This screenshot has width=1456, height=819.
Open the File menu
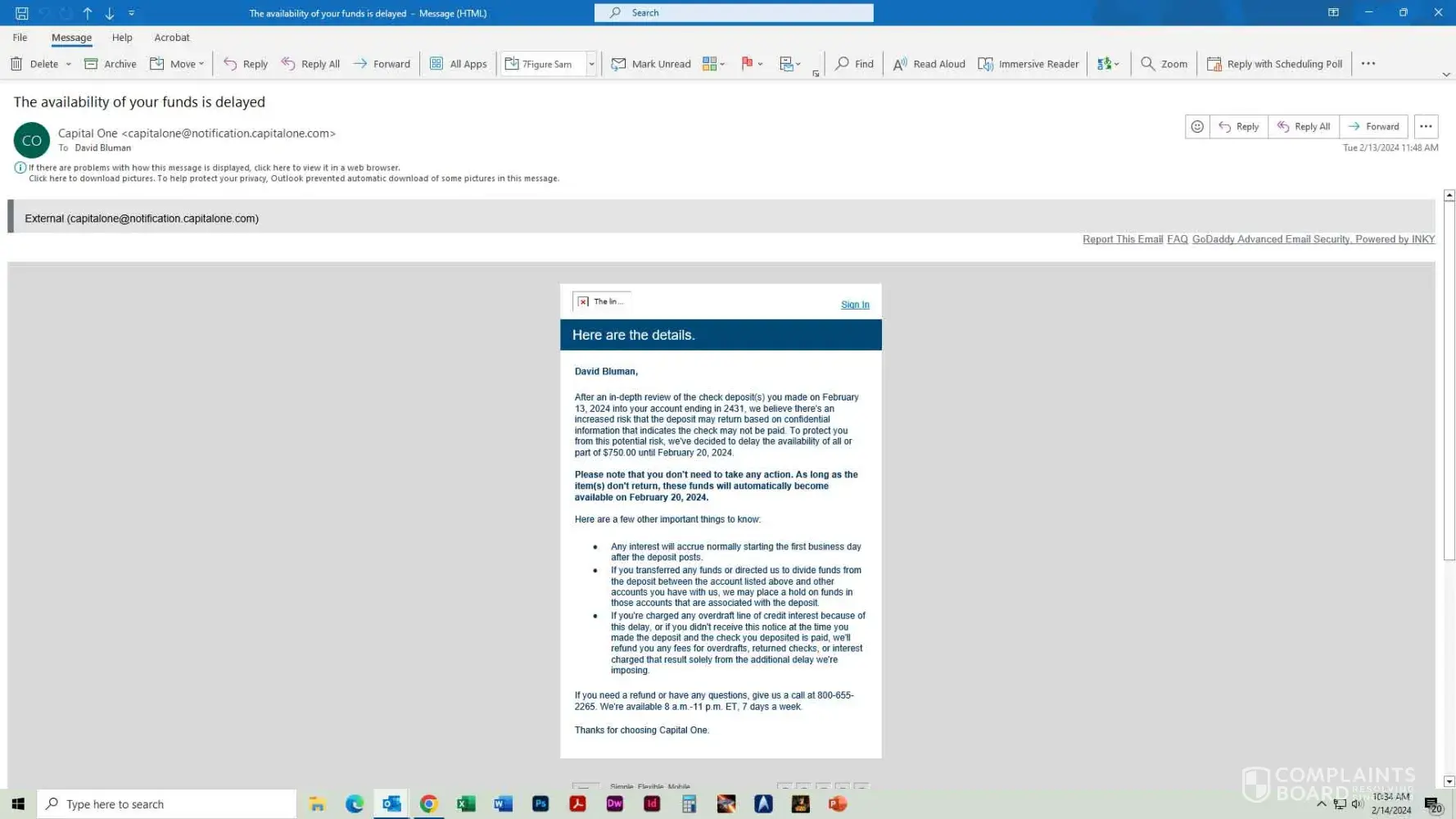[20, 38]
